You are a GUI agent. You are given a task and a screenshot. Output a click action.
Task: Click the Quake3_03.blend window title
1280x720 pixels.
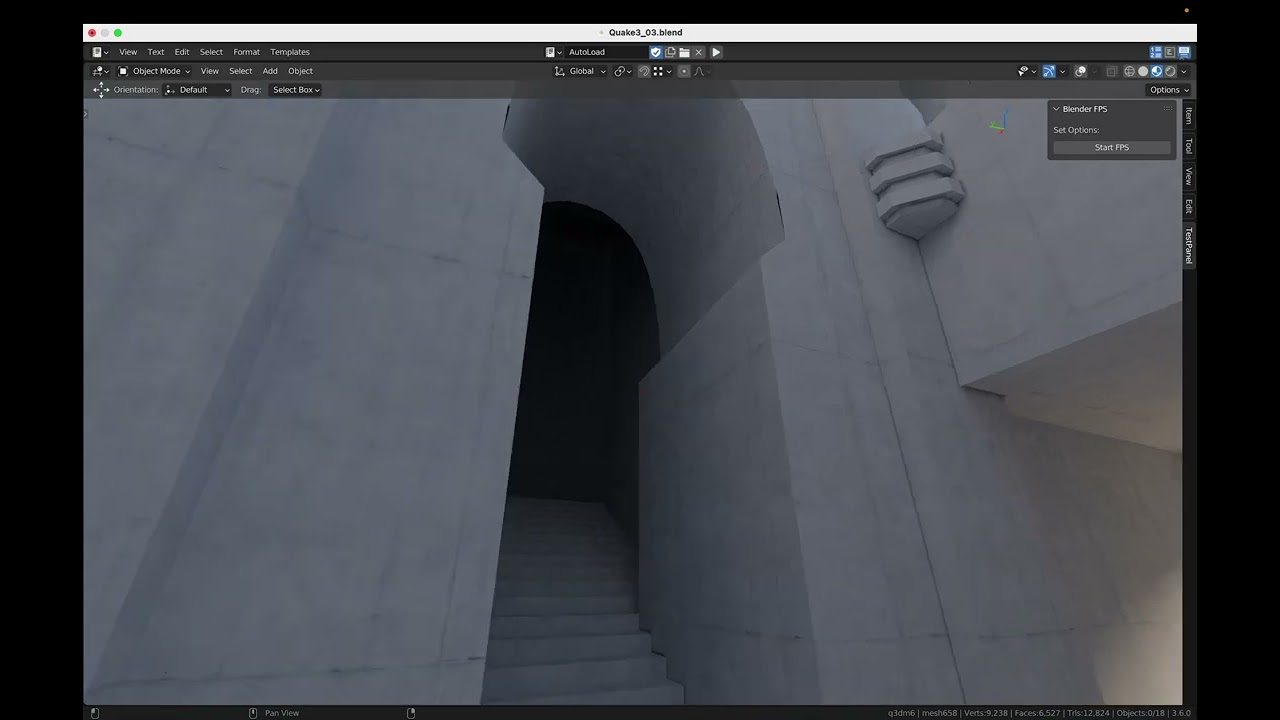pos(645,33)
